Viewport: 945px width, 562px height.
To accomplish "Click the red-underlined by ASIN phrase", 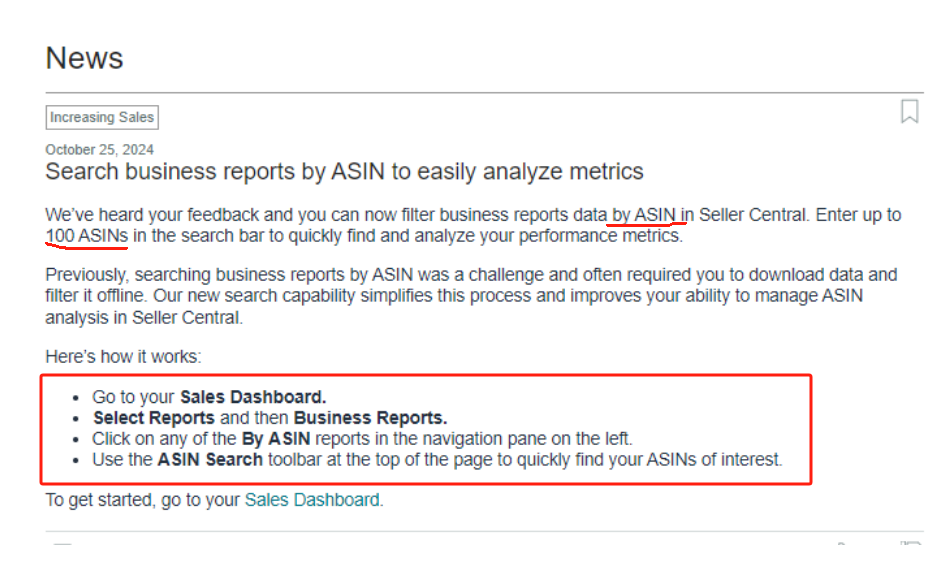I will coord(647,214).
